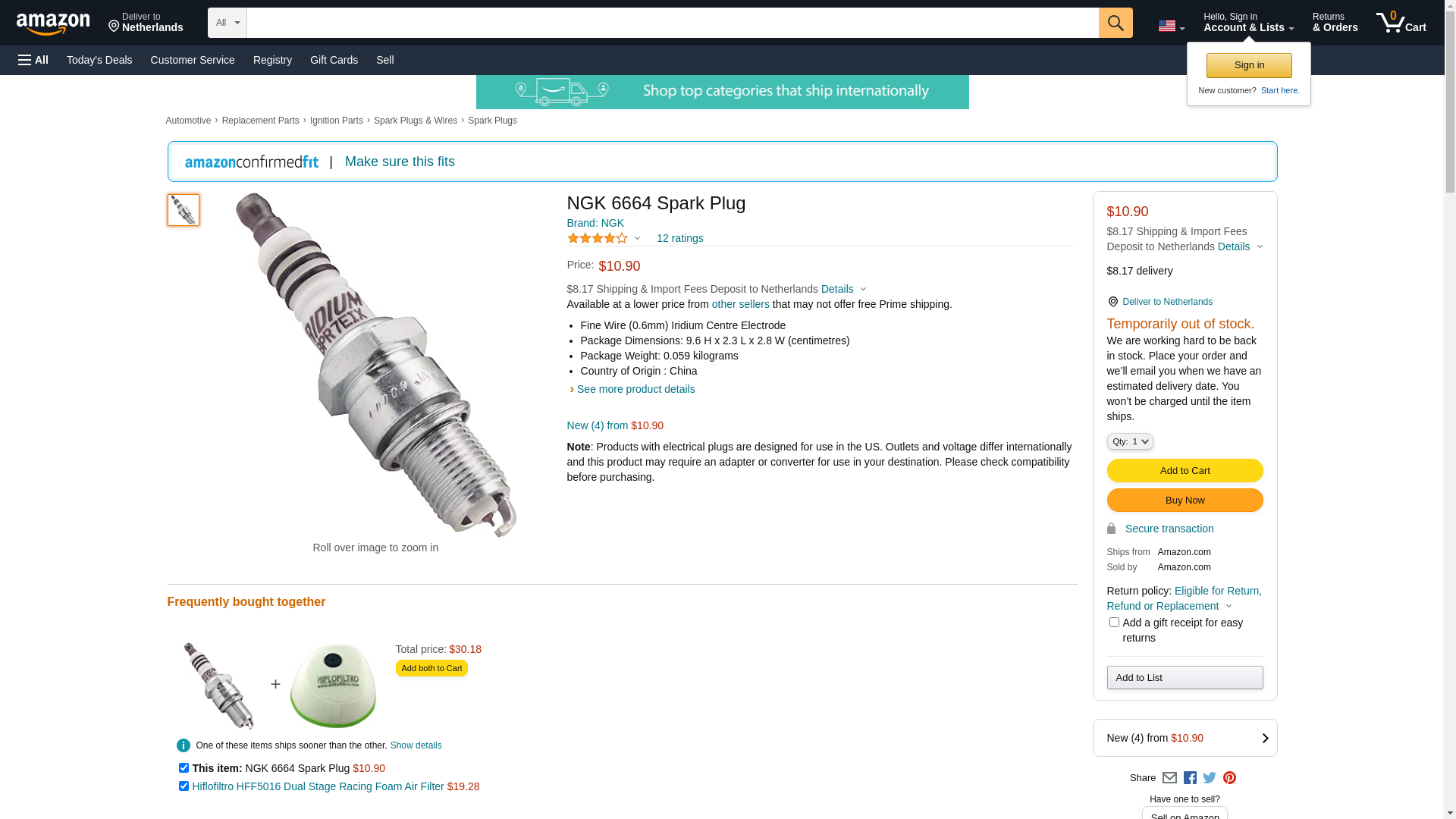This screenshot has width=1456, height=819.
Task: Share product by email icon
Action: (1169, 778)
